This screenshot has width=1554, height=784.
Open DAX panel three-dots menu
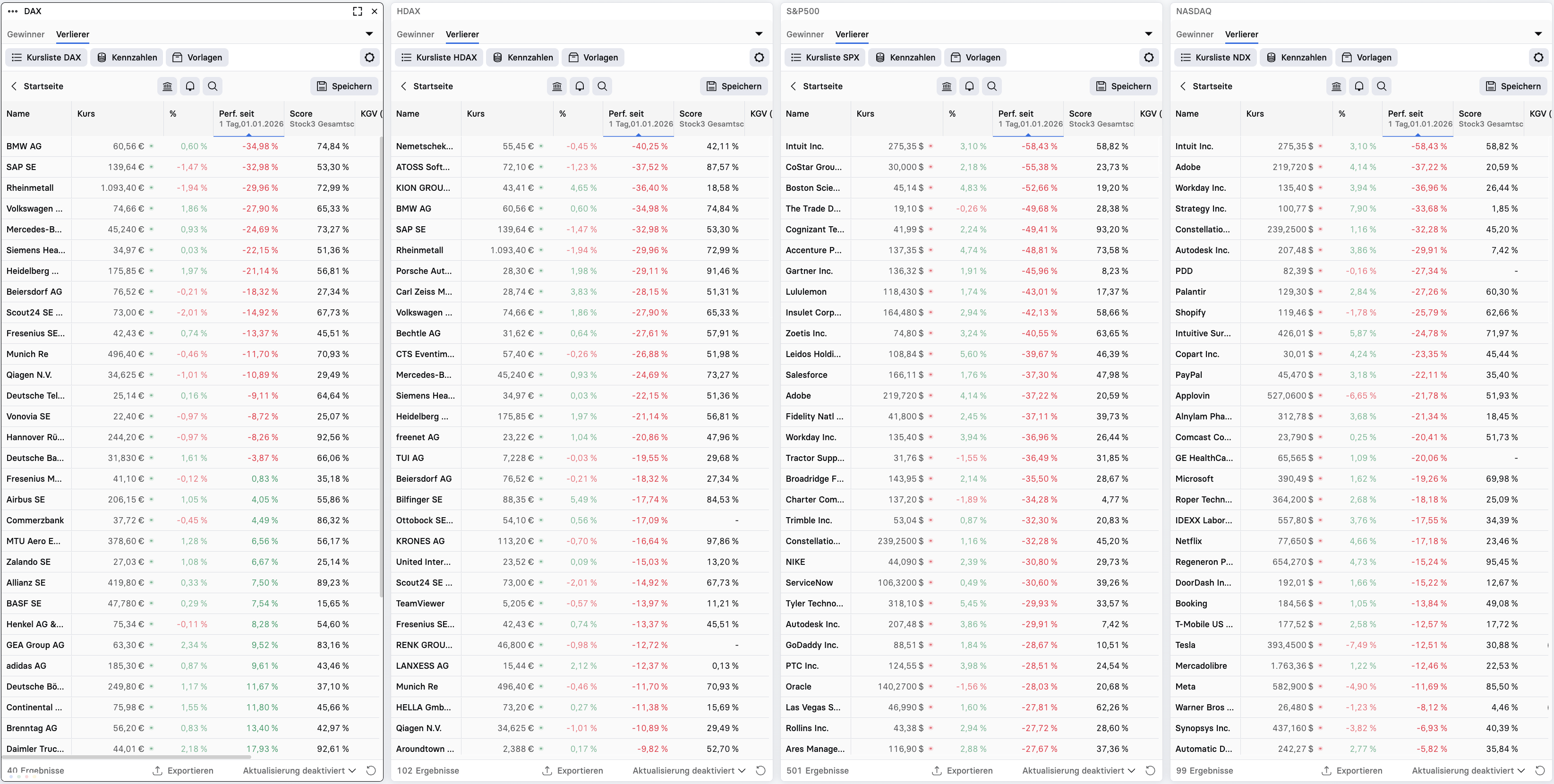click(x=13, y=11)
